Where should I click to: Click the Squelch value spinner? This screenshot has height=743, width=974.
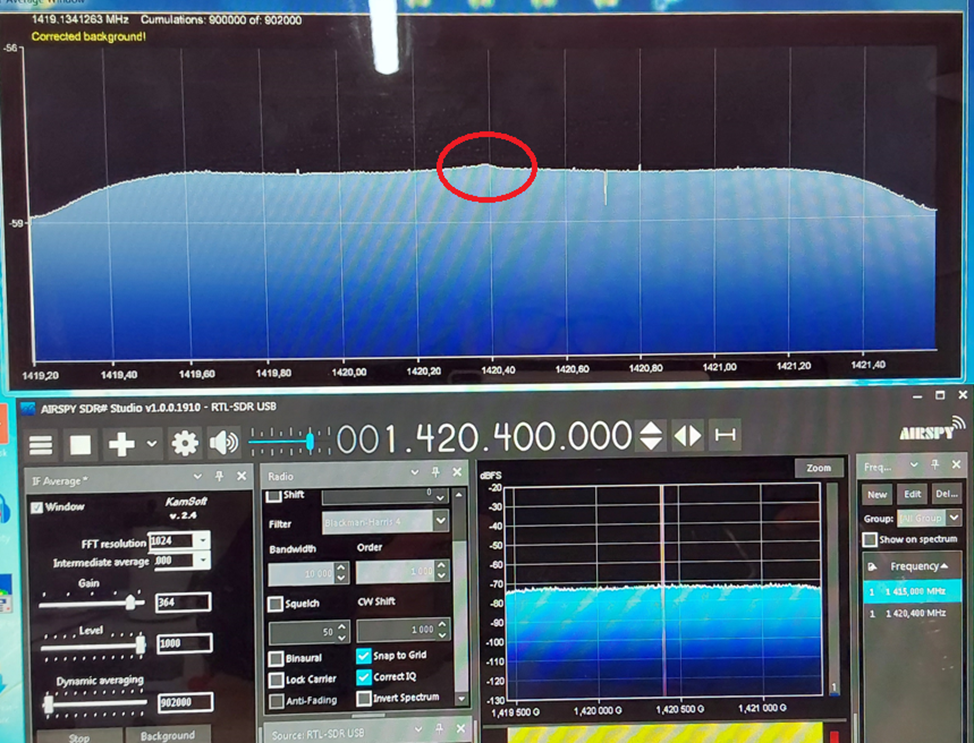[342, 632]
